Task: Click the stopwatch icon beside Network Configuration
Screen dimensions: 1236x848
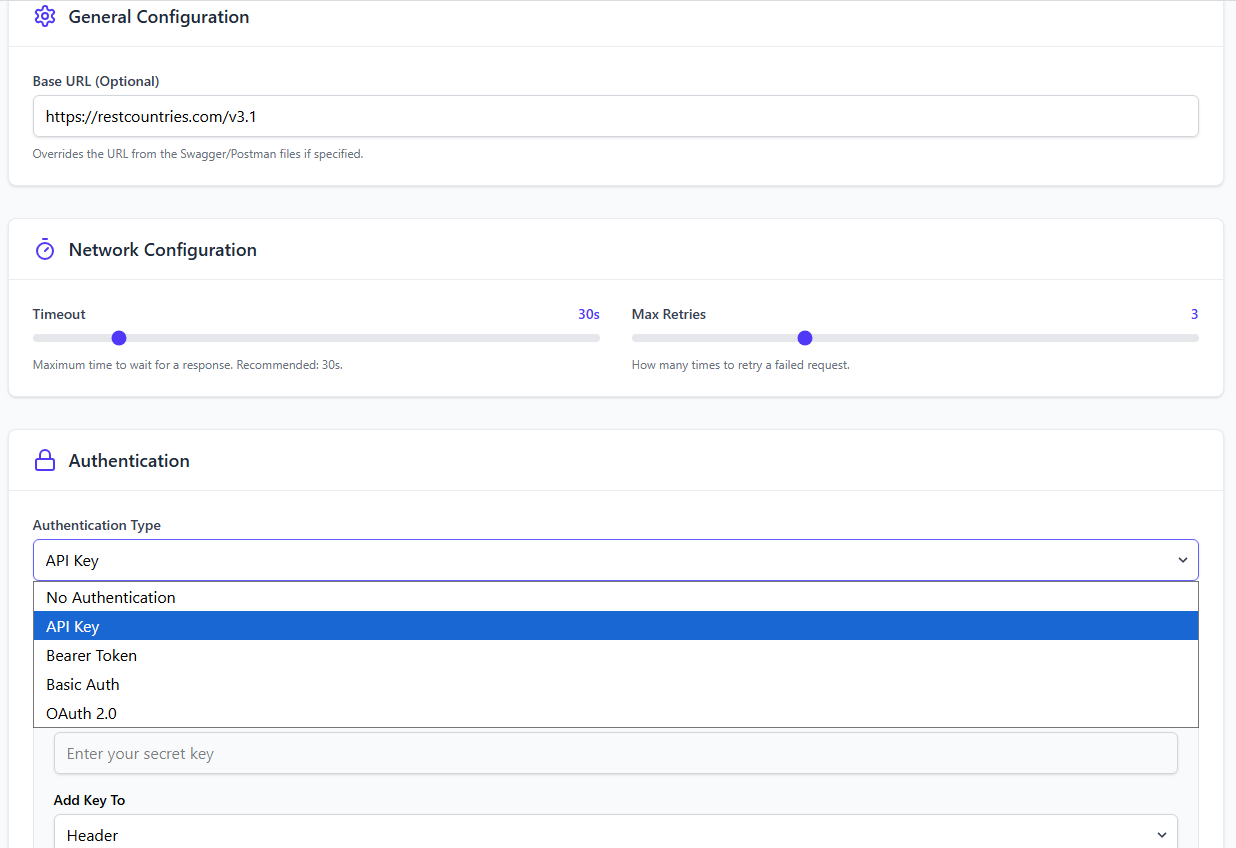Action: coord(45,250)
